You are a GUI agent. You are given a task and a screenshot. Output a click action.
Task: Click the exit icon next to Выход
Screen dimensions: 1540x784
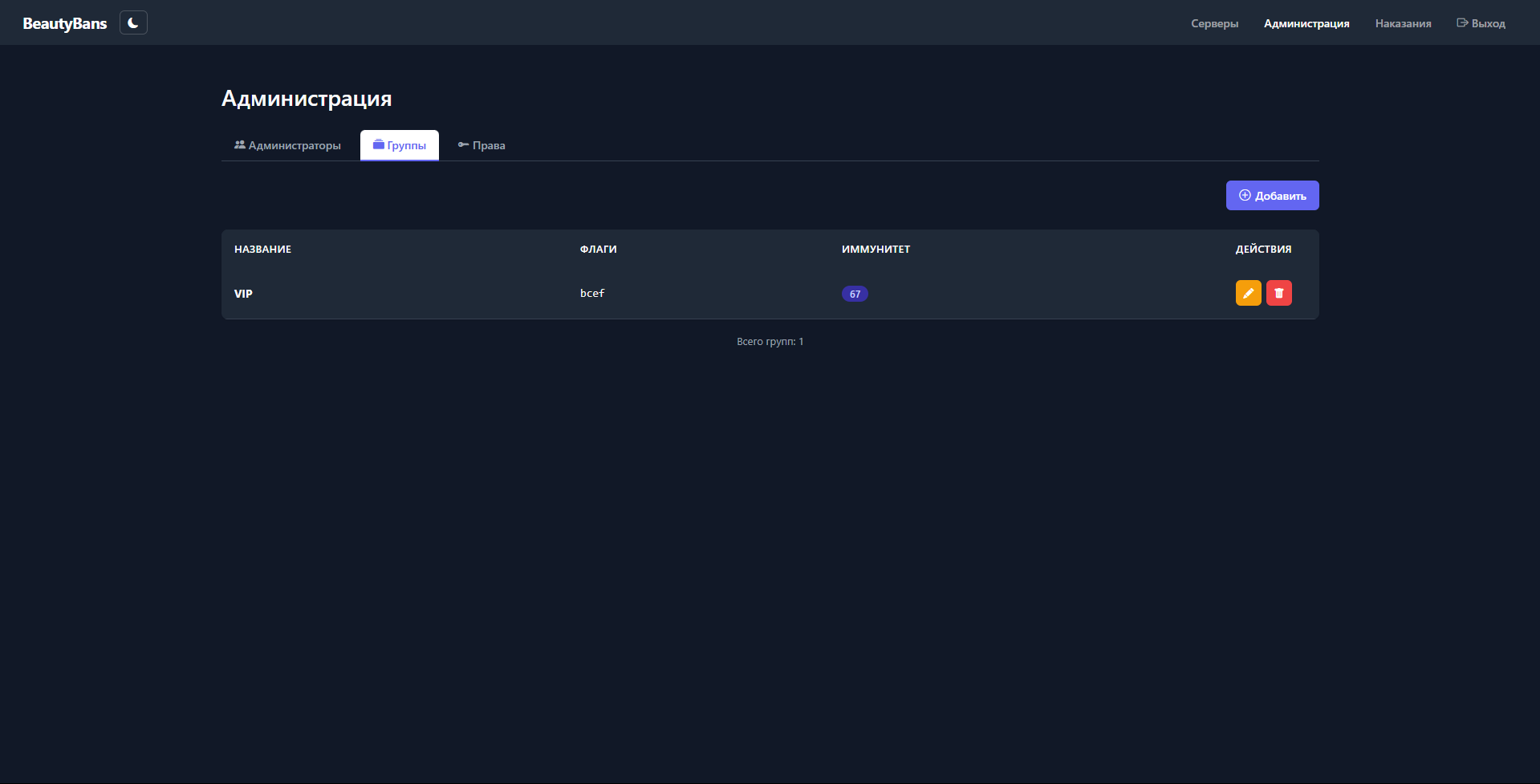(x=1462, y=22)
